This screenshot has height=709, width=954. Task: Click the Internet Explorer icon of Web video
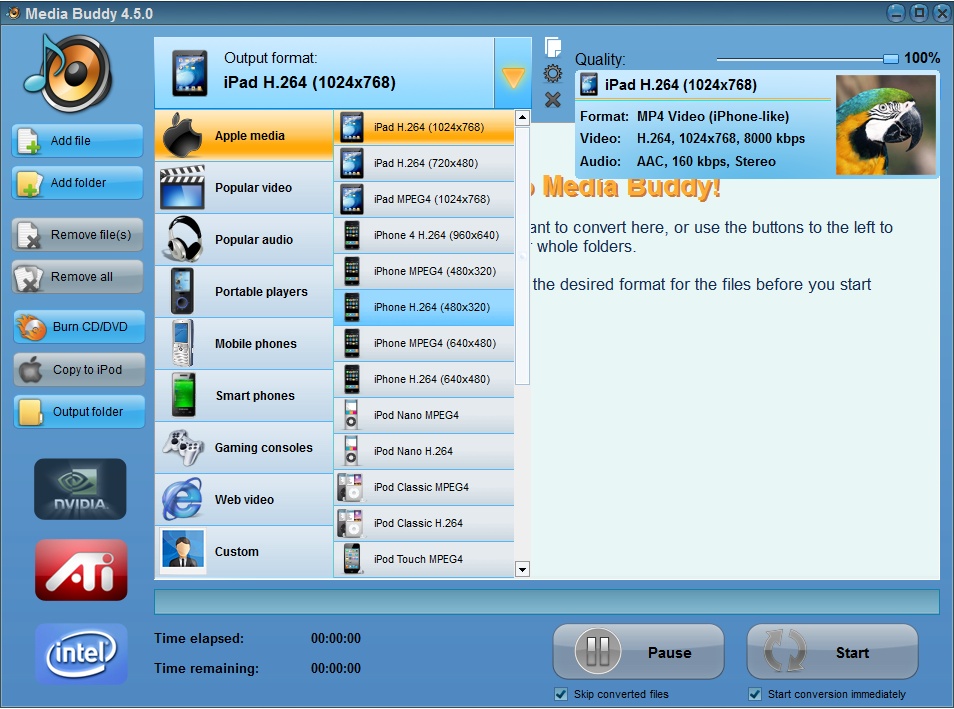pos(182,499)
